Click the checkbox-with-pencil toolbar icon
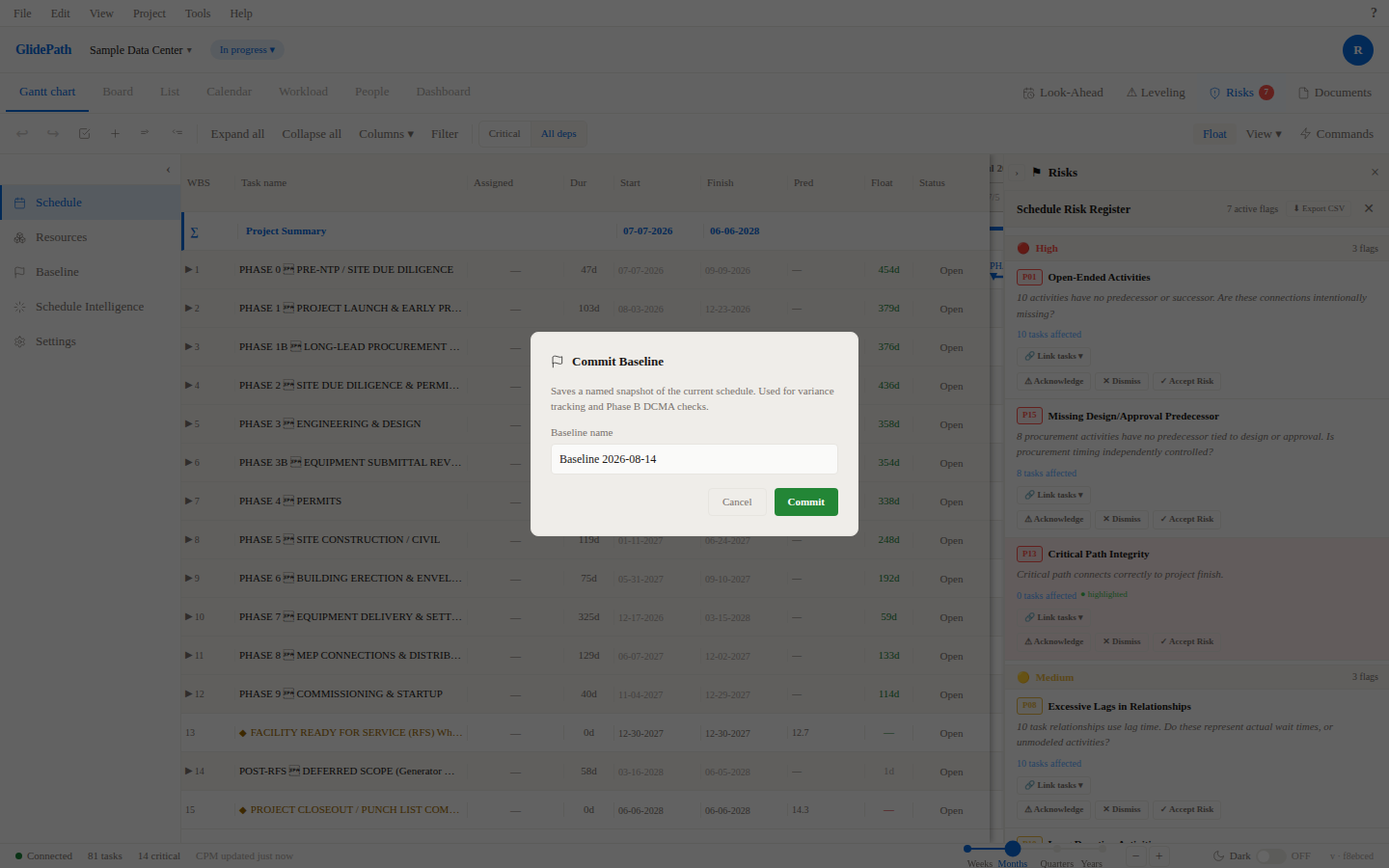The height and width of the screenshot is (868, 1389). point(84,133)
